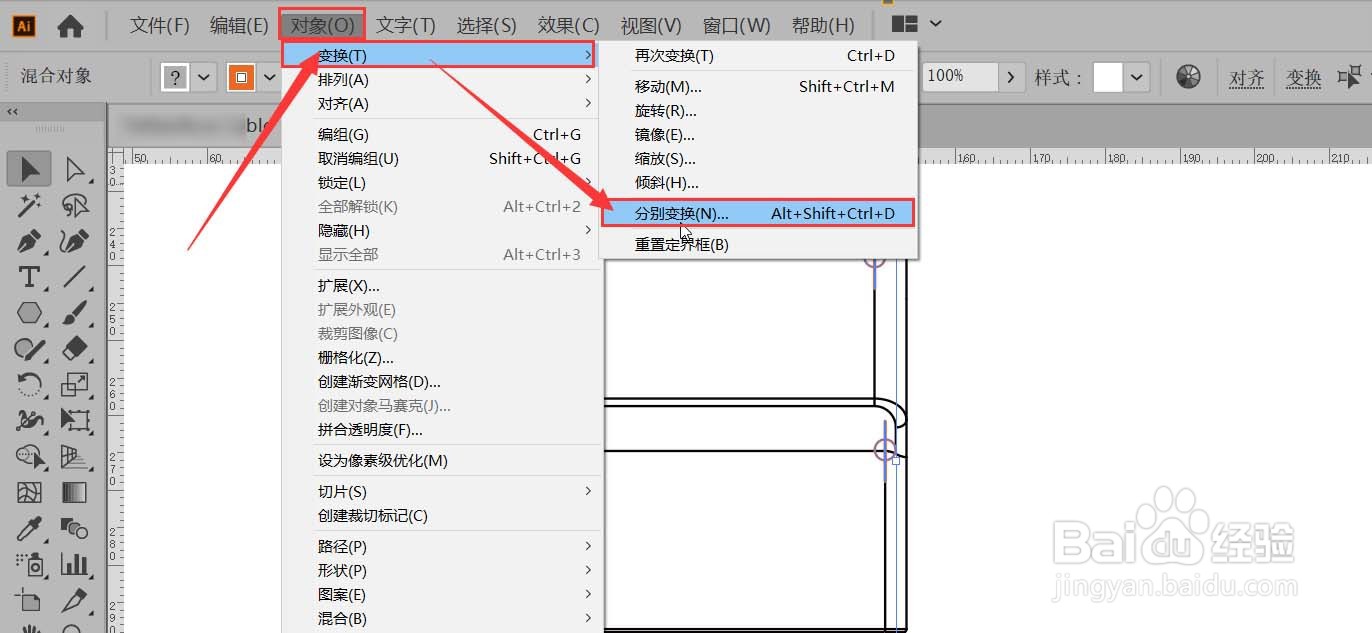This screenshot has height=633, width=1372.
Task: Open the 样式 style dropdown
Action: pos(1139,76)
